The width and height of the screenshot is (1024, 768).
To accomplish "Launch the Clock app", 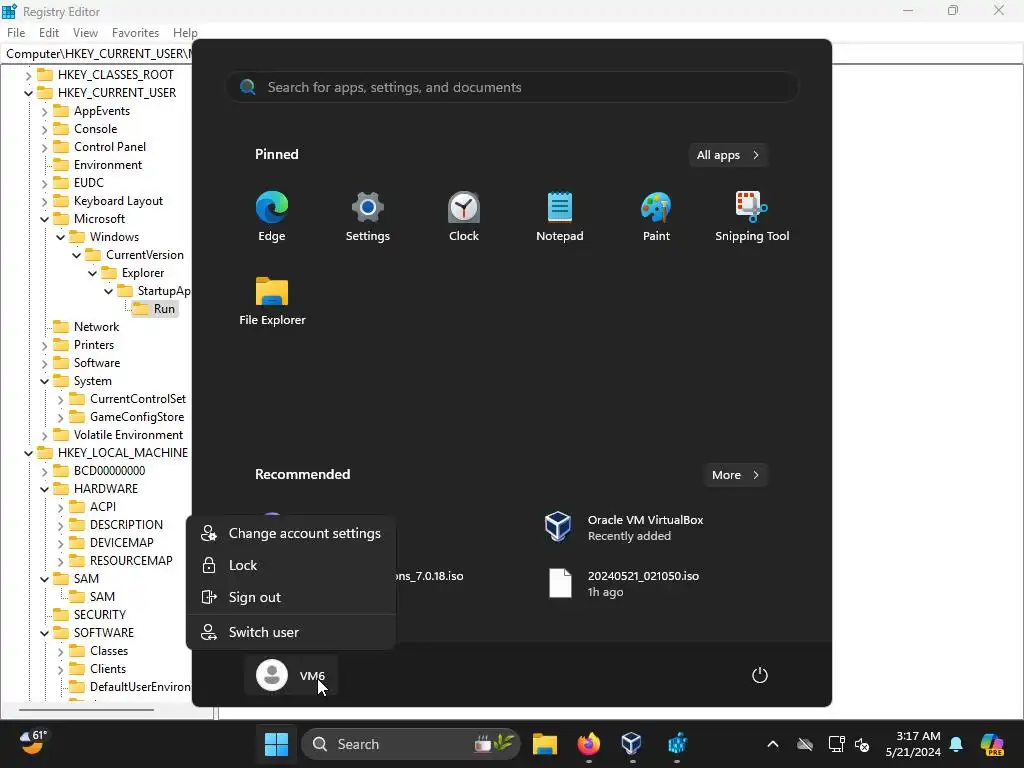I will [x=464, y=217].
